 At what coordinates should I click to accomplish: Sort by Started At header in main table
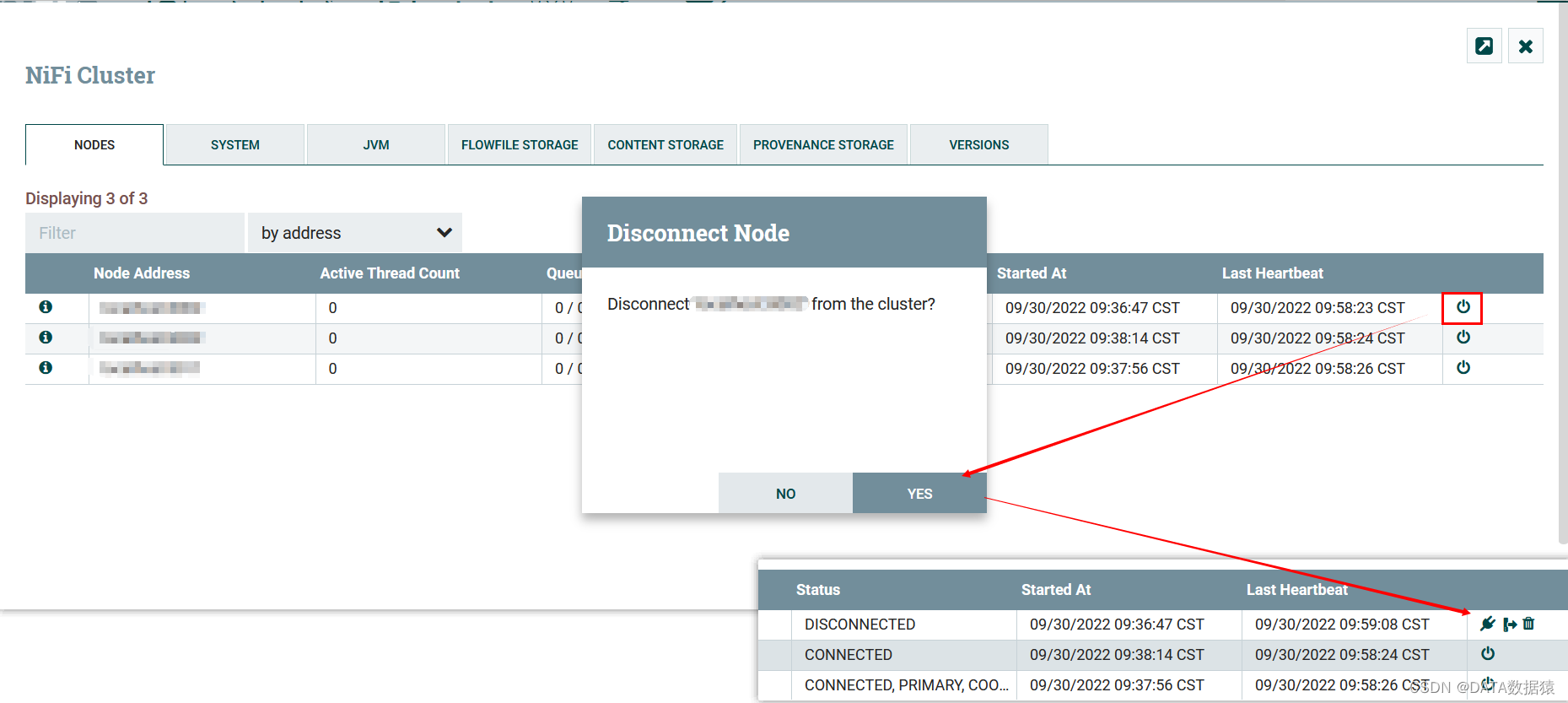pos(1032,273)
